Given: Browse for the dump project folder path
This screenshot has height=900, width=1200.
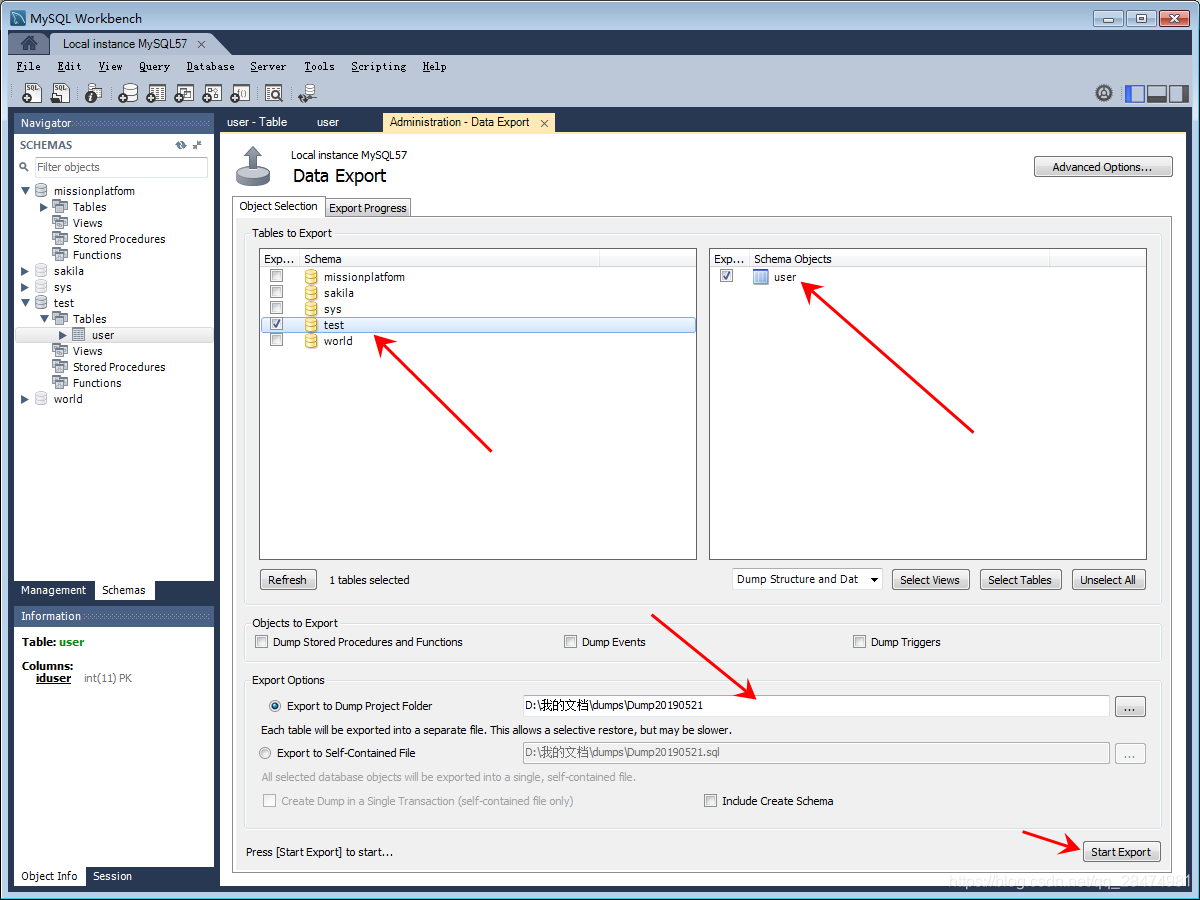Looking at the screenshot, I should pyautogui.click(x=1130, y=707).
